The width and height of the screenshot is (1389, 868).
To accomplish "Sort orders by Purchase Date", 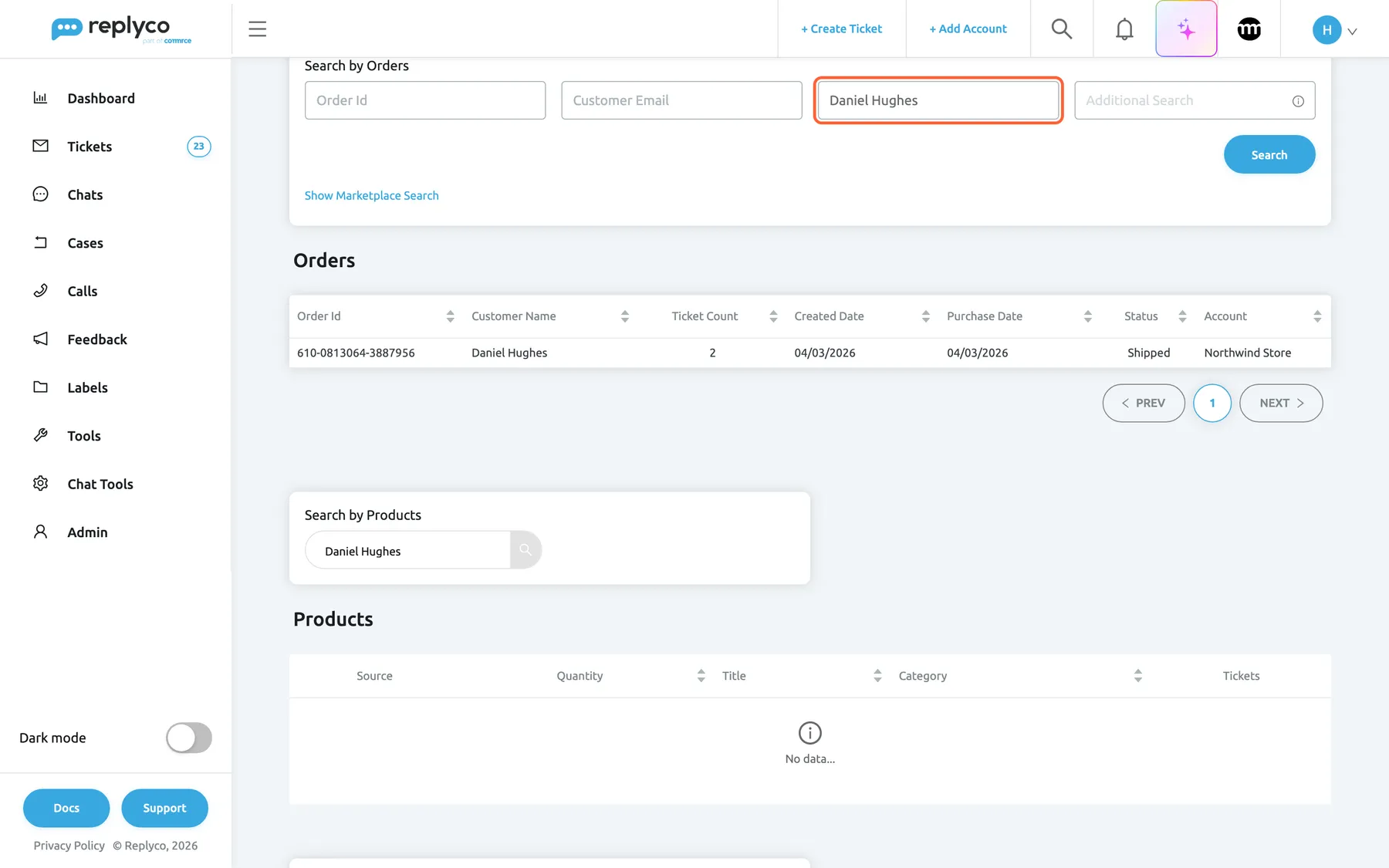I will tap(1087, 316).
